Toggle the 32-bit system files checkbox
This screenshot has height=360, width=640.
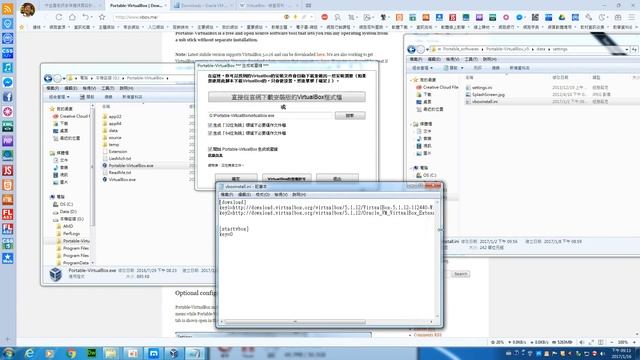pos(210,125)
